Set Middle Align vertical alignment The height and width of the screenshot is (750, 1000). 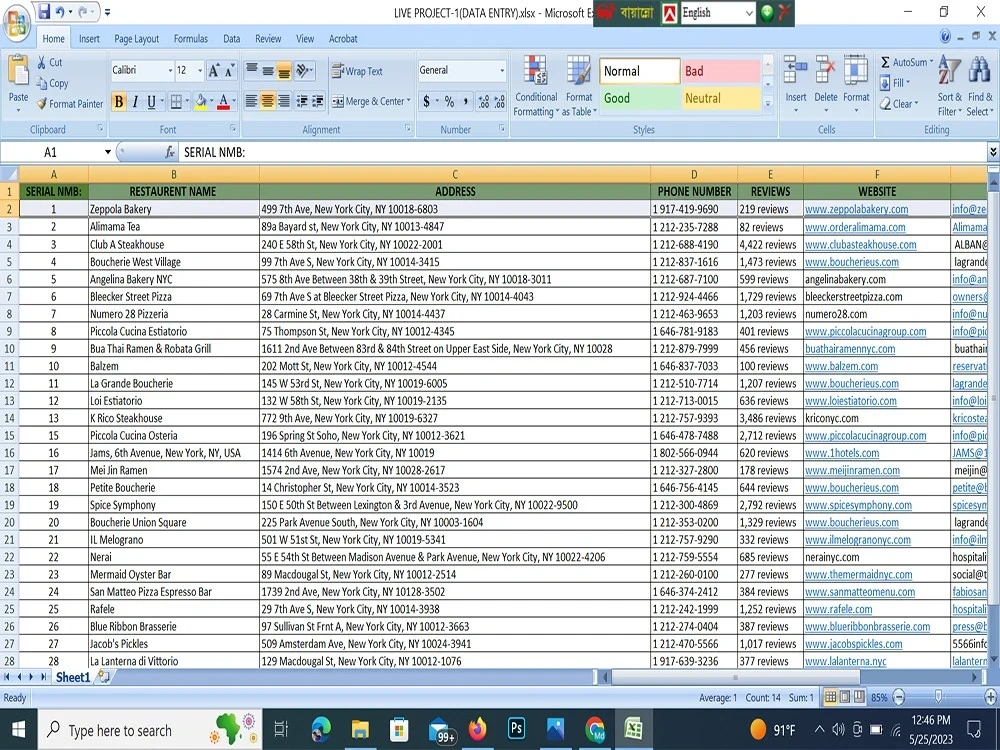(x=268, y=70)
